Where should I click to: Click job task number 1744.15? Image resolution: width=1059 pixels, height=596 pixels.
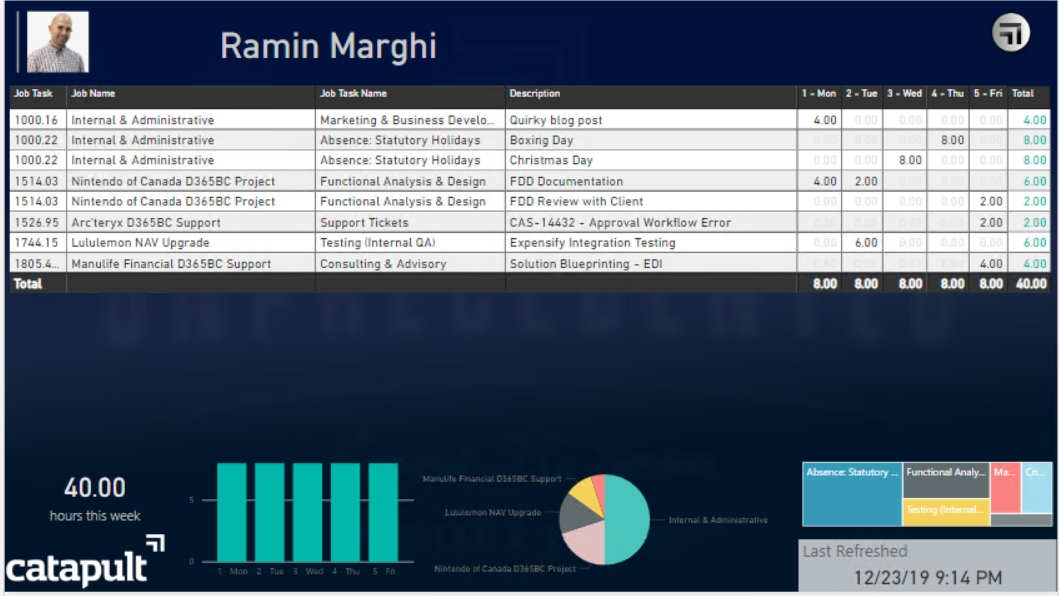[x=36, y=243]
